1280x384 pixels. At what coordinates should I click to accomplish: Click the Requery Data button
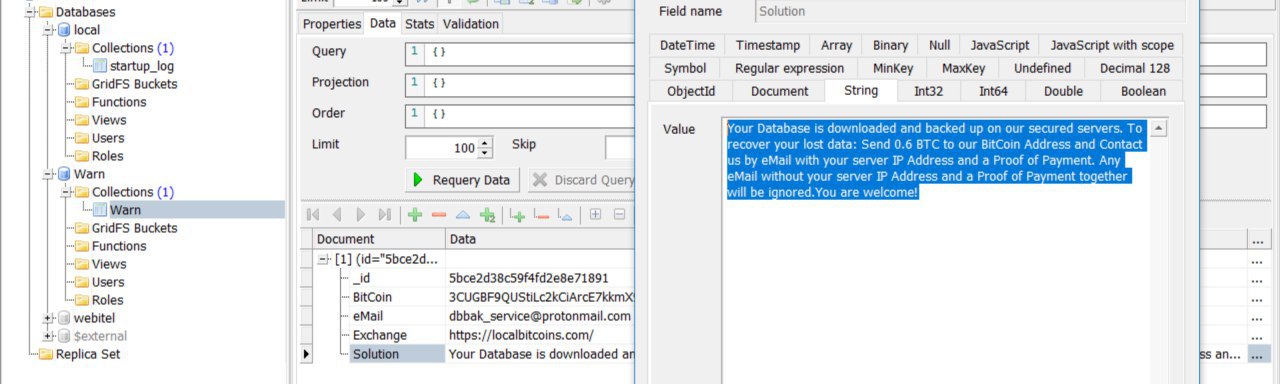pos(463,180)
